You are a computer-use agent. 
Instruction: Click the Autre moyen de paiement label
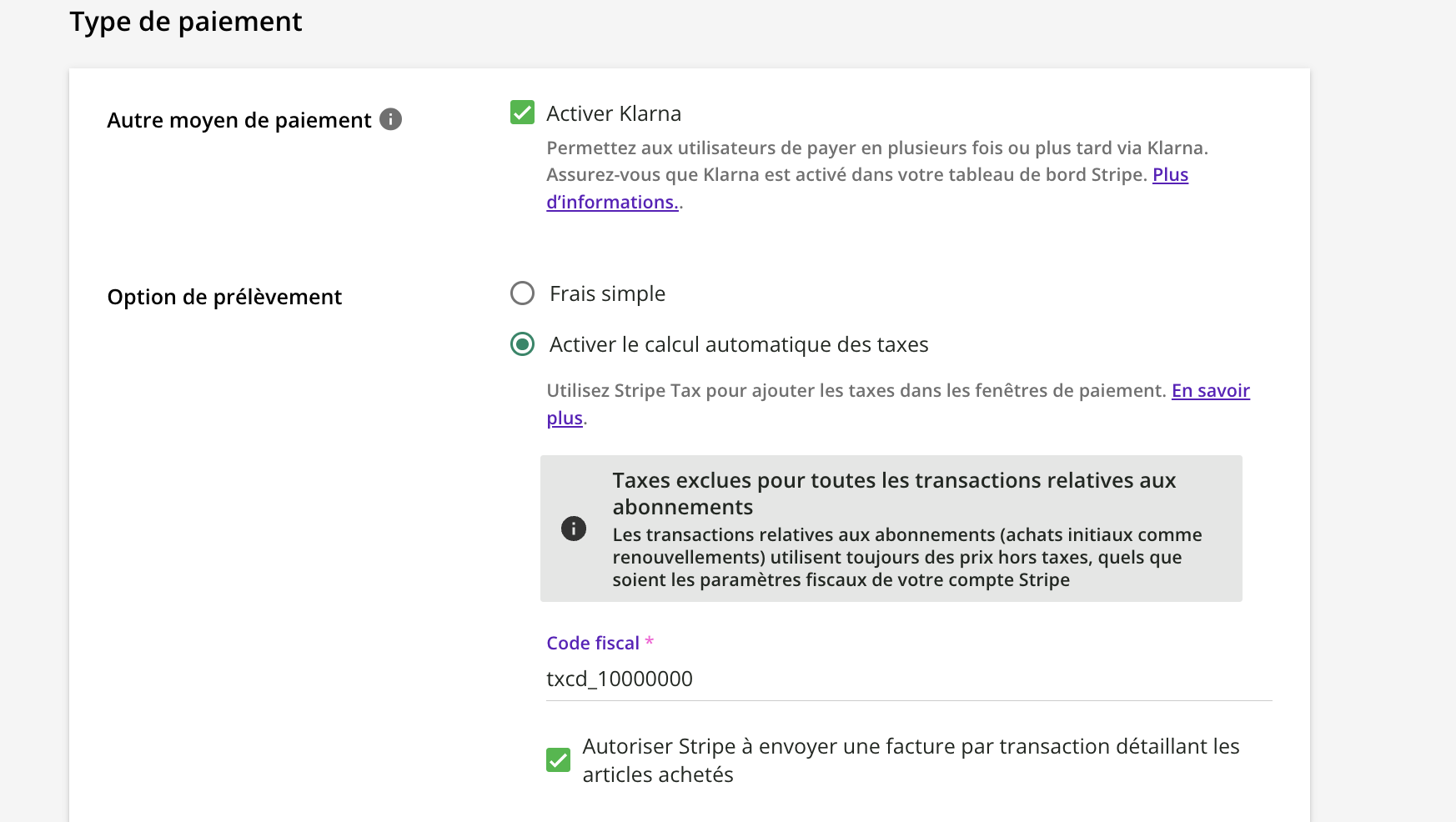[239, 120]
